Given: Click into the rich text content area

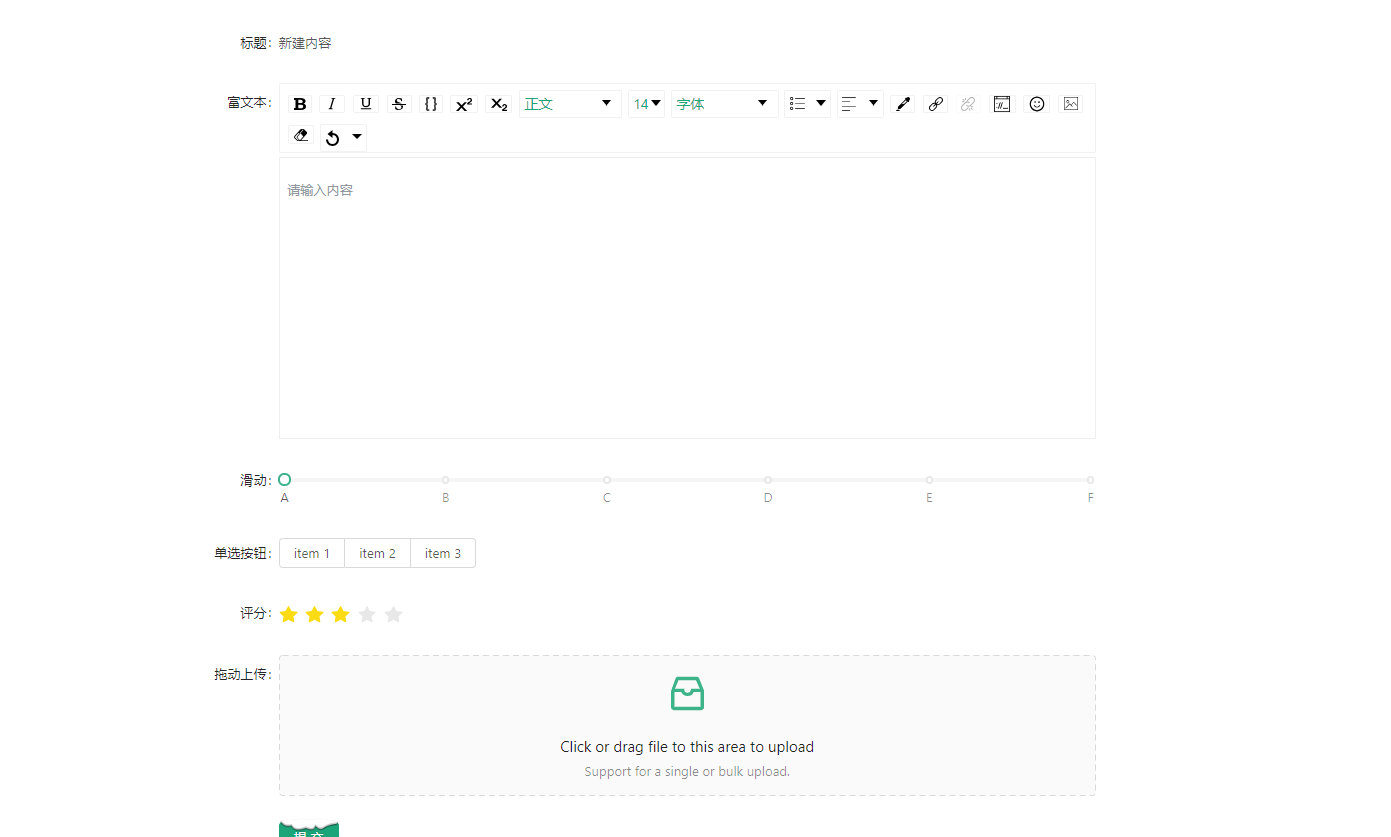Looking at the screenshot, I should (687, 298).
